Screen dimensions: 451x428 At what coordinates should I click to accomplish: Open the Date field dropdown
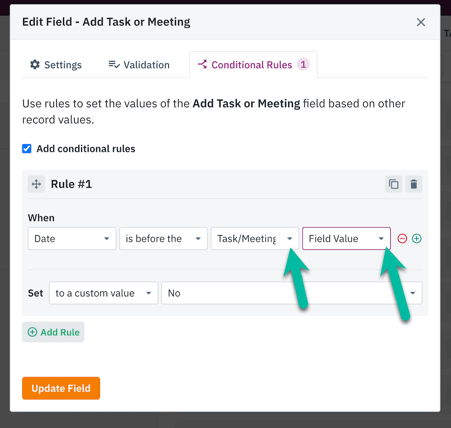coord(72,239)
